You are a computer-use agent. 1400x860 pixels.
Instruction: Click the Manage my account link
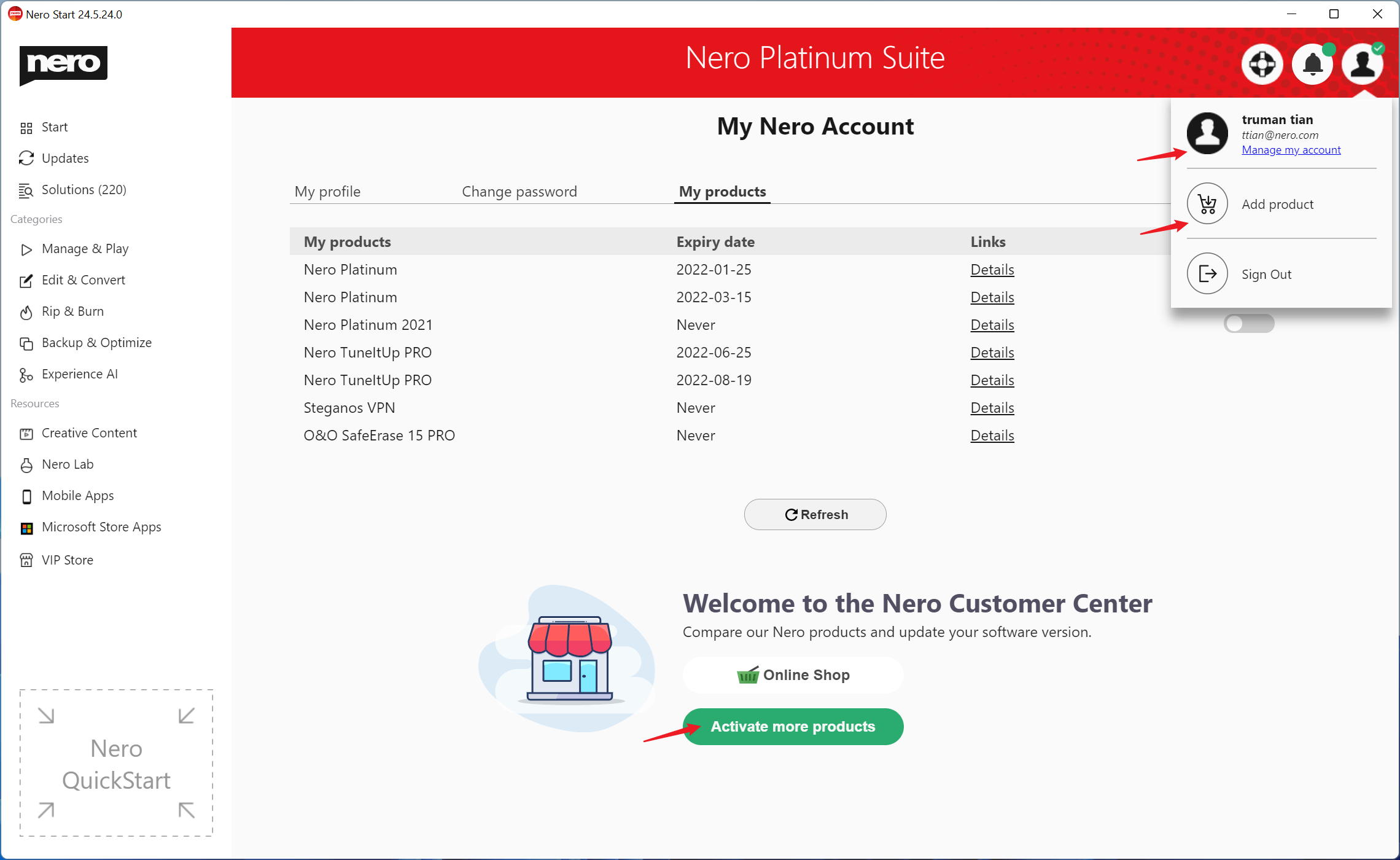coord(1291,150)
